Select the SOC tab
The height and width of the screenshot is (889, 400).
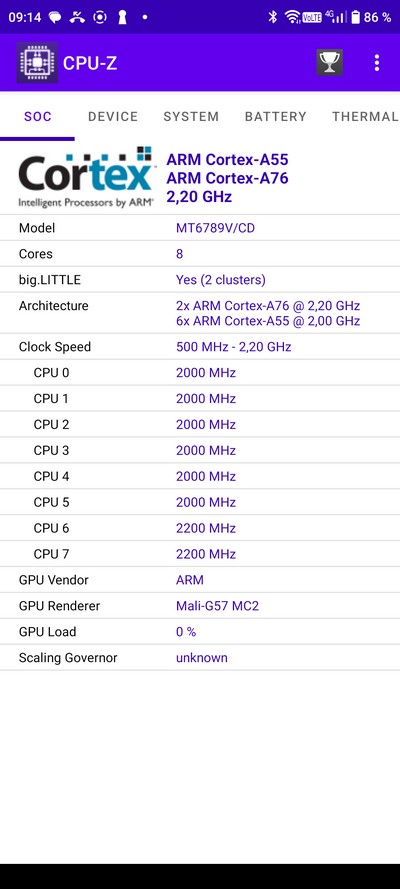pos(37,117)
